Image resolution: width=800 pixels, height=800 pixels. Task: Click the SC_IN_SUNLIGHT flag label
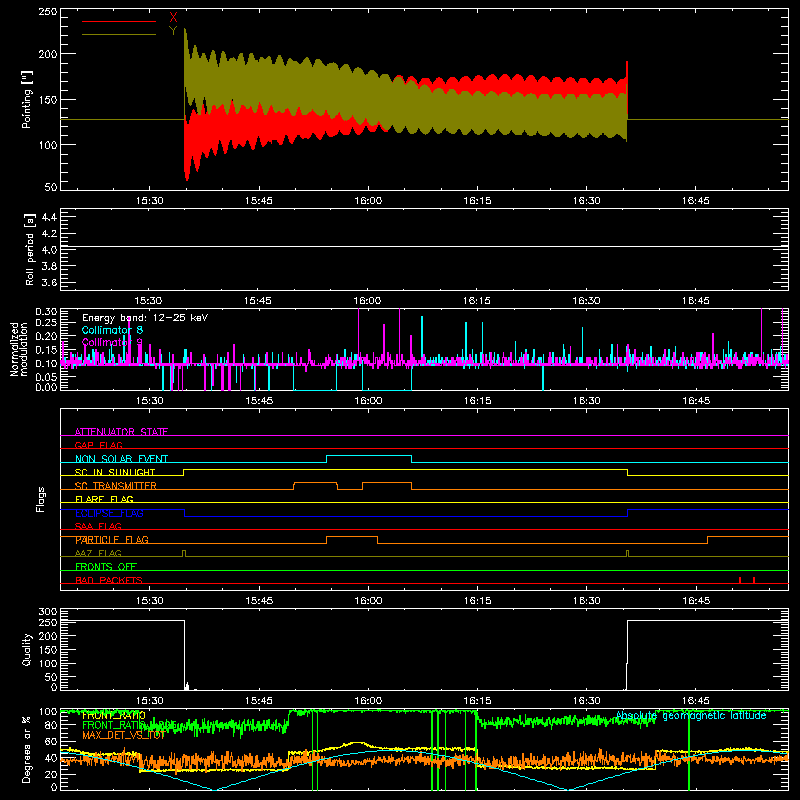(115, 472)
